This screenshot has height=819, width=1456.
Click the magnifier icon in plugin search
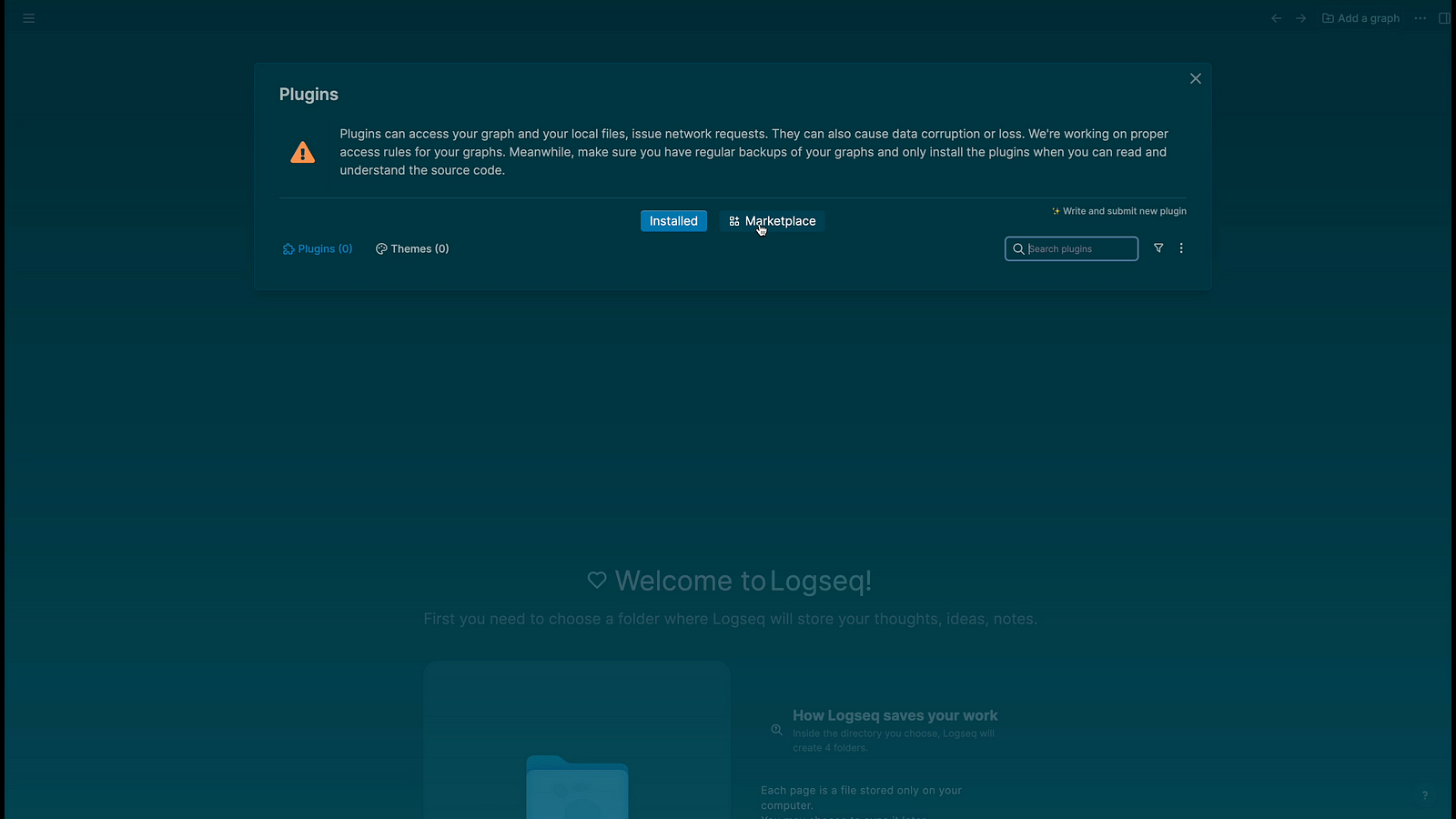click(x=1018, y=248)
